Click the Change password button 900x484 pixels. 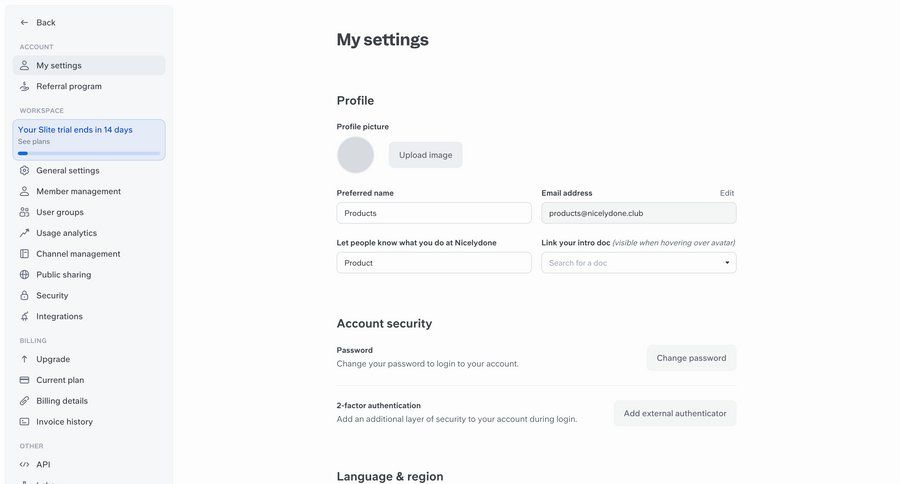tap(691, 358)
